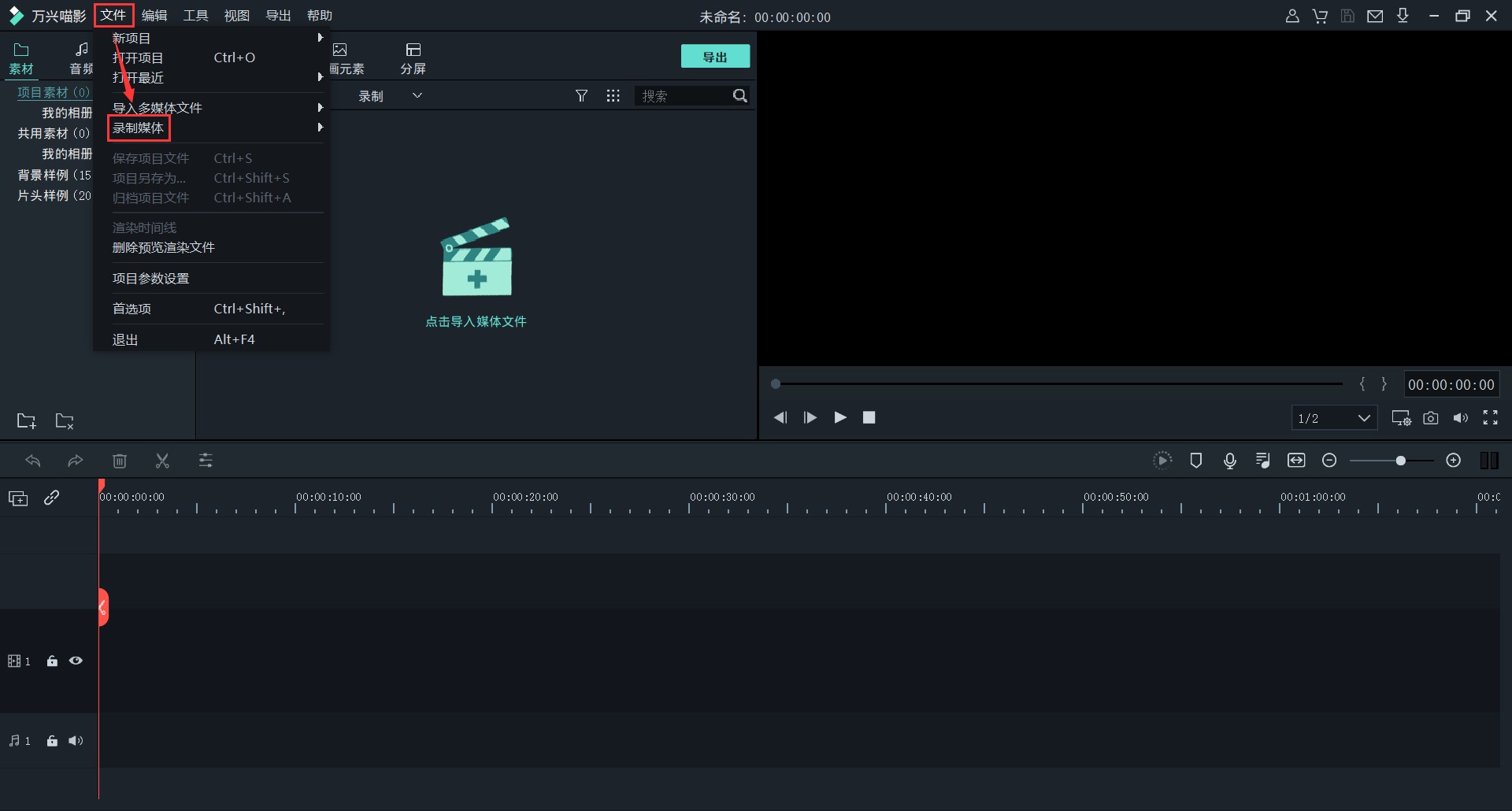Hide video track 1 with eye icon
Screen dimensions: 1512x811
(76, 661)
